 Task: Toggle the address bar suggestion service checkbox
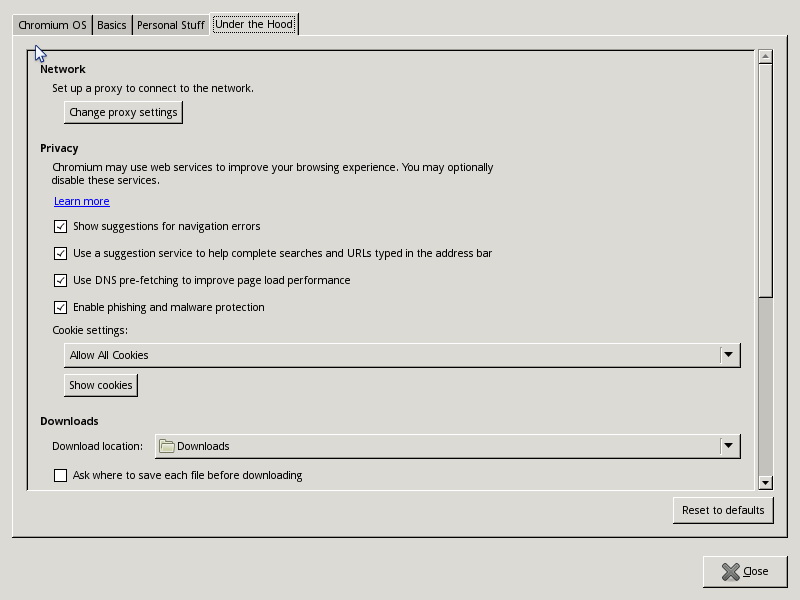(61, 254)
